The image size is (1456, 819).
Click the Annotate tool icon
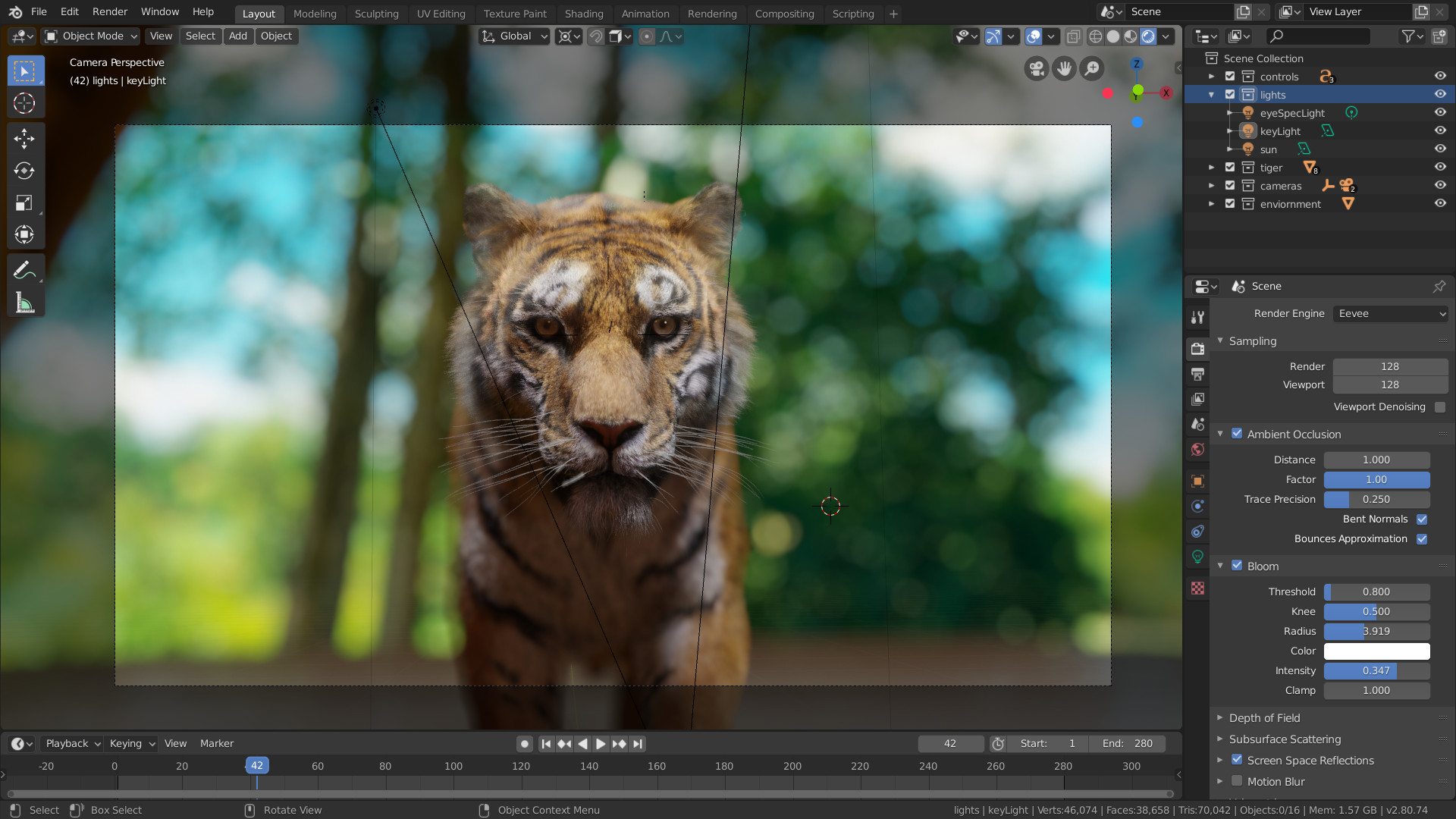pos(25,270)
